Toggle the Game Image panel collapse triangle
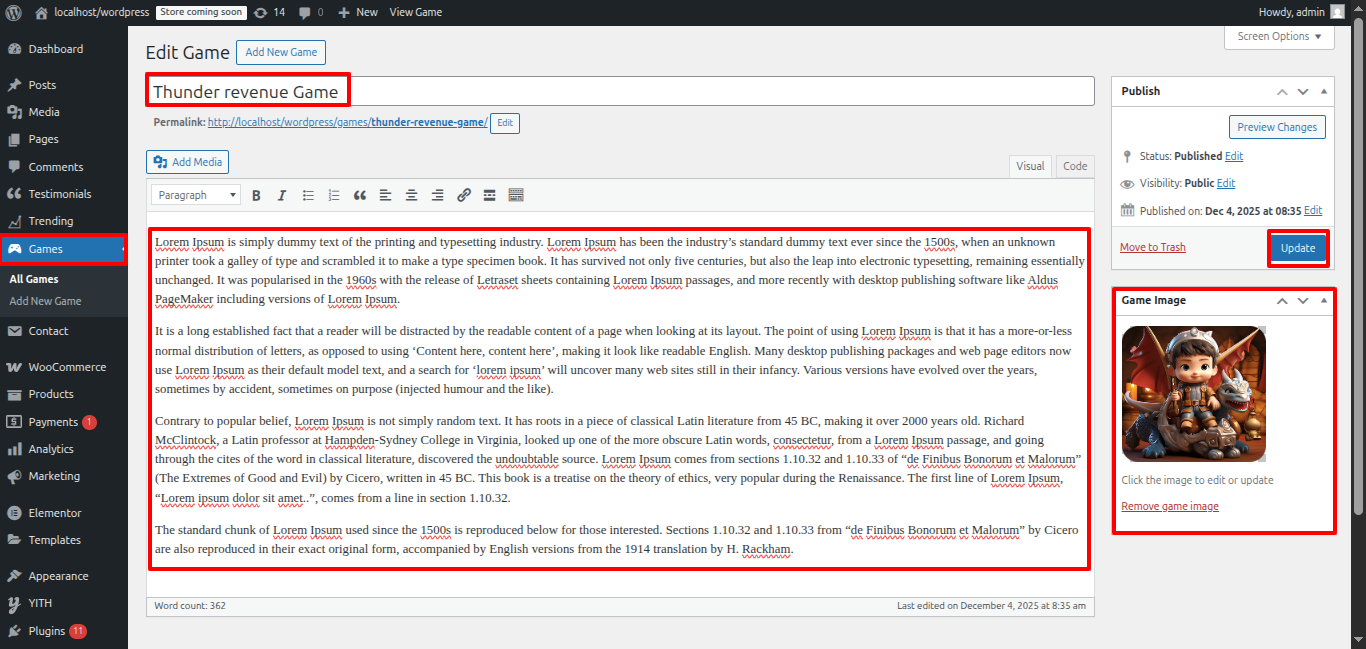 point(1324,300)
